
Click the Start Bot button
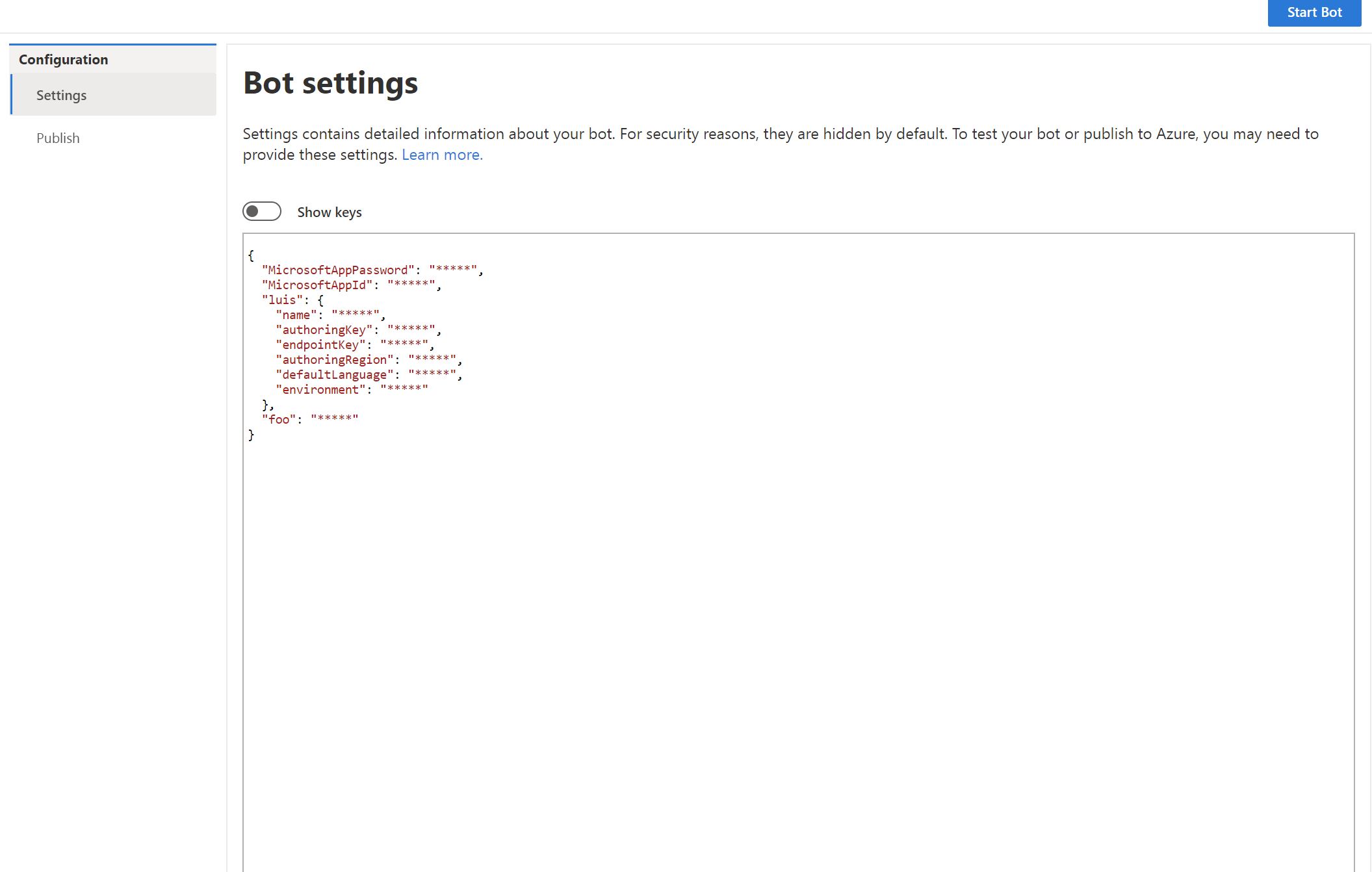click(x=1314, y=13)
